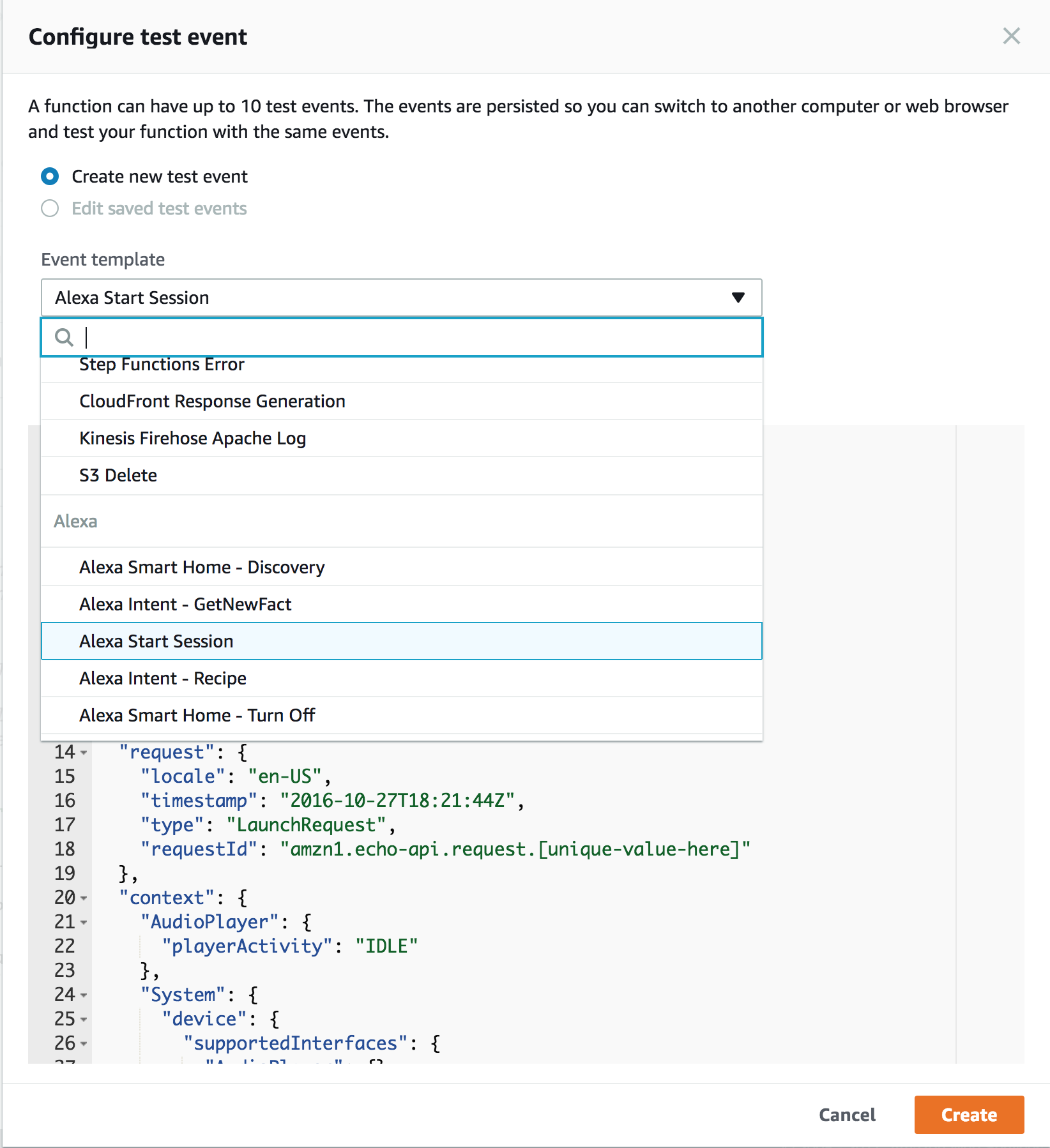Choose S3 Delete template
Screen dimensions: 1050x1148
click(x=402, y=475)
